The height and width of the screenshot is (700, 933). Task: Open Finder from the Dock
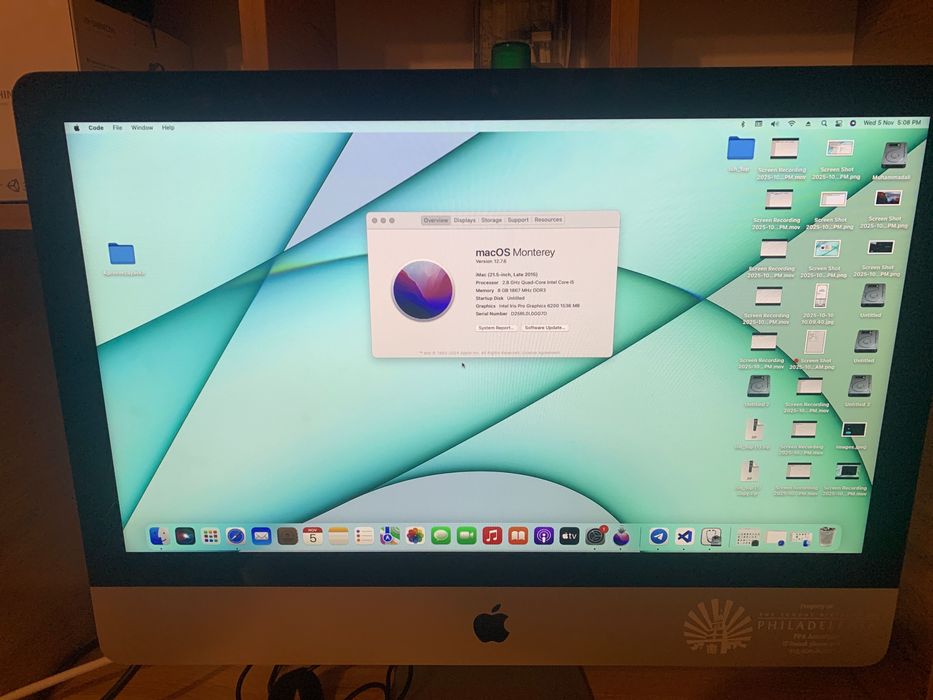click(x=159, y=536)
